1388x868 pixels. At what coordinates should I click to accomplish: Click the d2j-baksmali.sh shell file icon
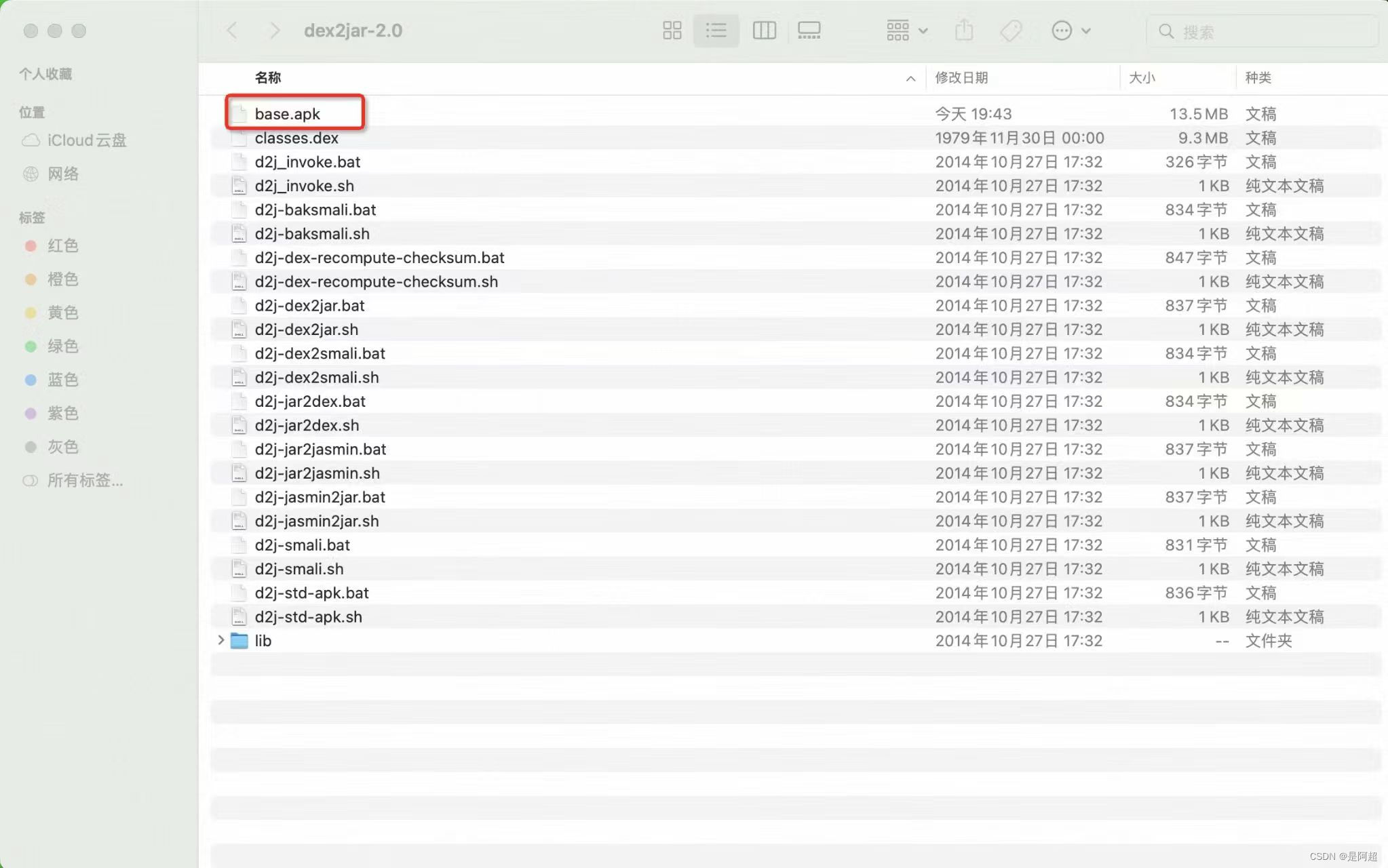239,234
